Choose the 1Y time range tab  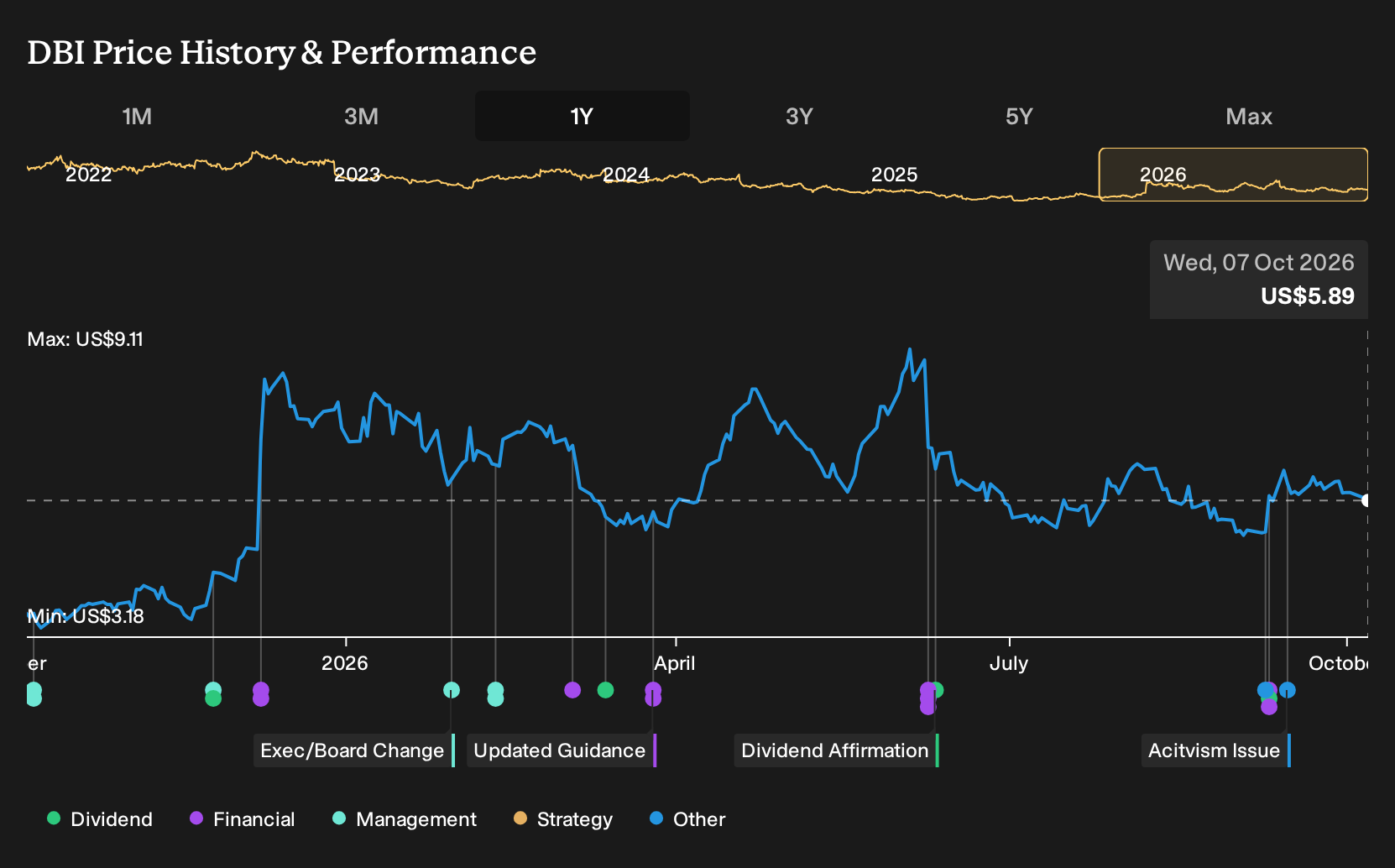[x=582, y=116]
